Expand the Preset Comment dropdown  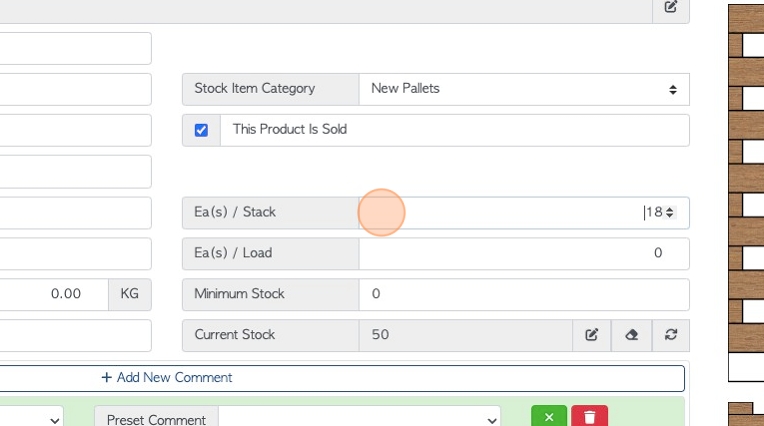tap(359, 419)
